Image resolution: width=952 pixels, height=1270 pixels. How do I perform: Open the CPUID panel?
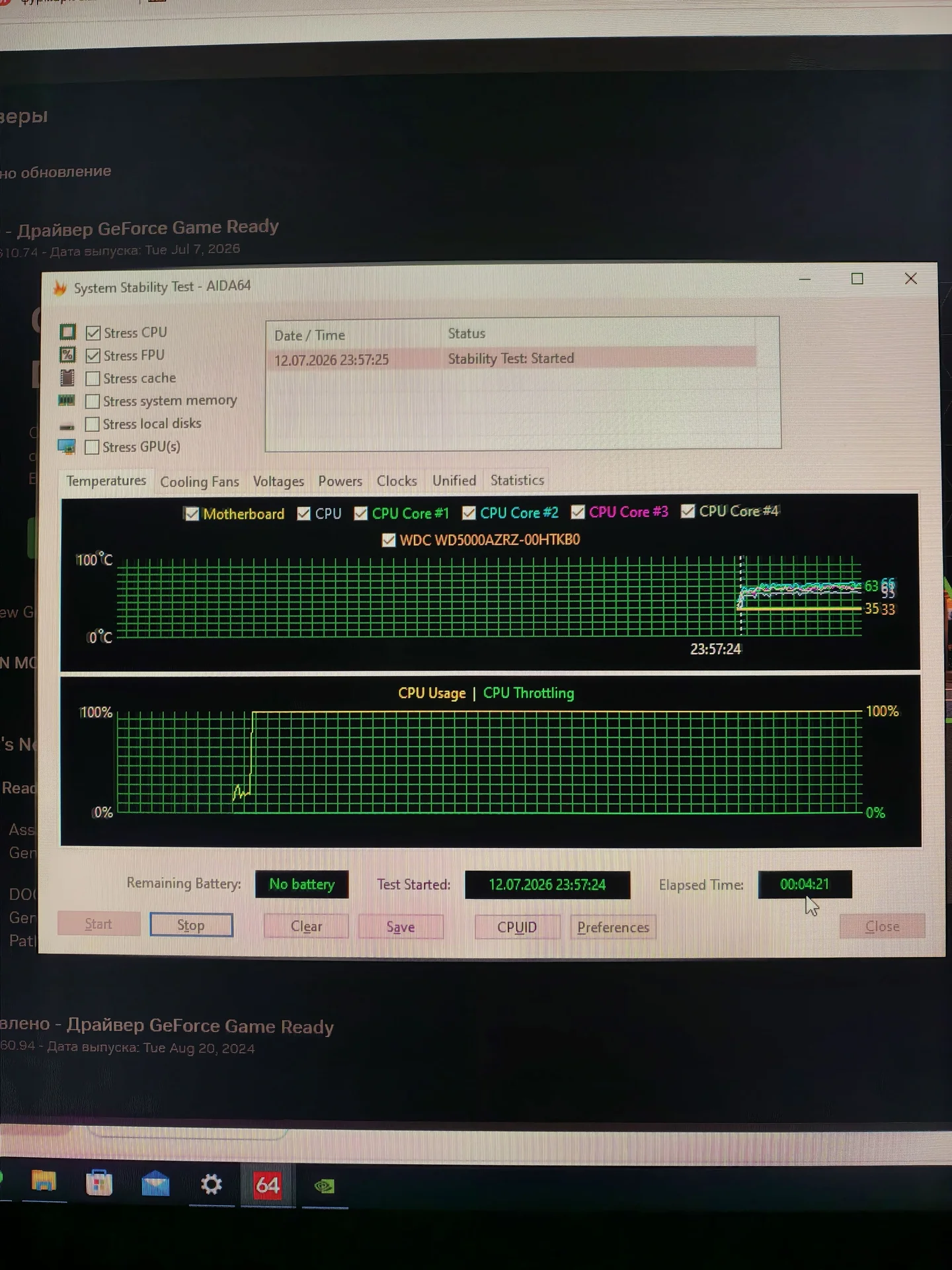517,927
